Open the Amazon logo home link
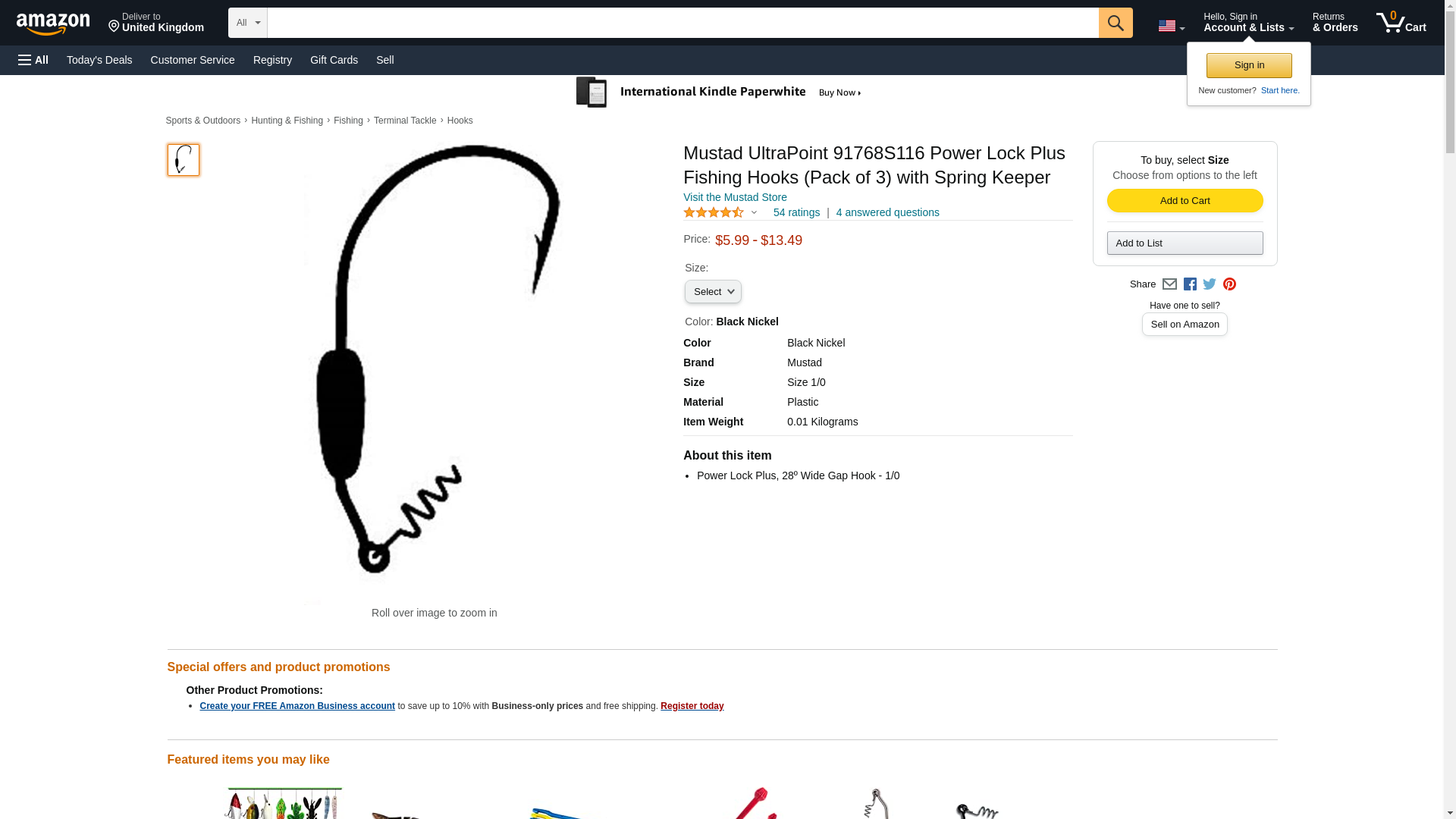The height and width of the screenshot is (819, 1456). point(53,24)
